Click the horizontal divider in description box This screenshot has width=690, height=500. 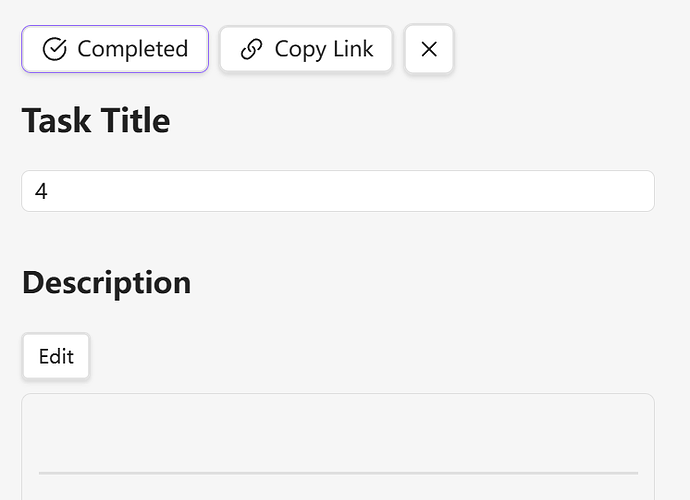tap(337, 473)
